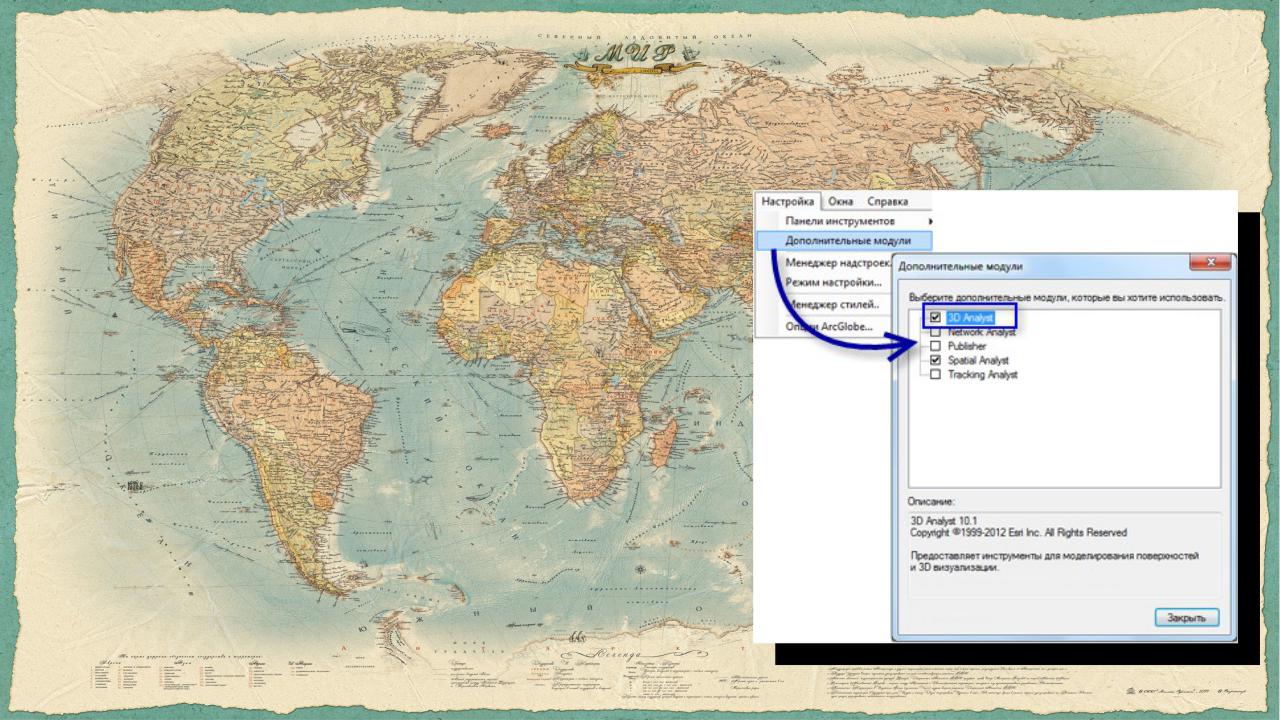Uncheck the Spatial Analyst checkbox
Viewport: 1280px width, 720px height.
click(x=935, y=360)
